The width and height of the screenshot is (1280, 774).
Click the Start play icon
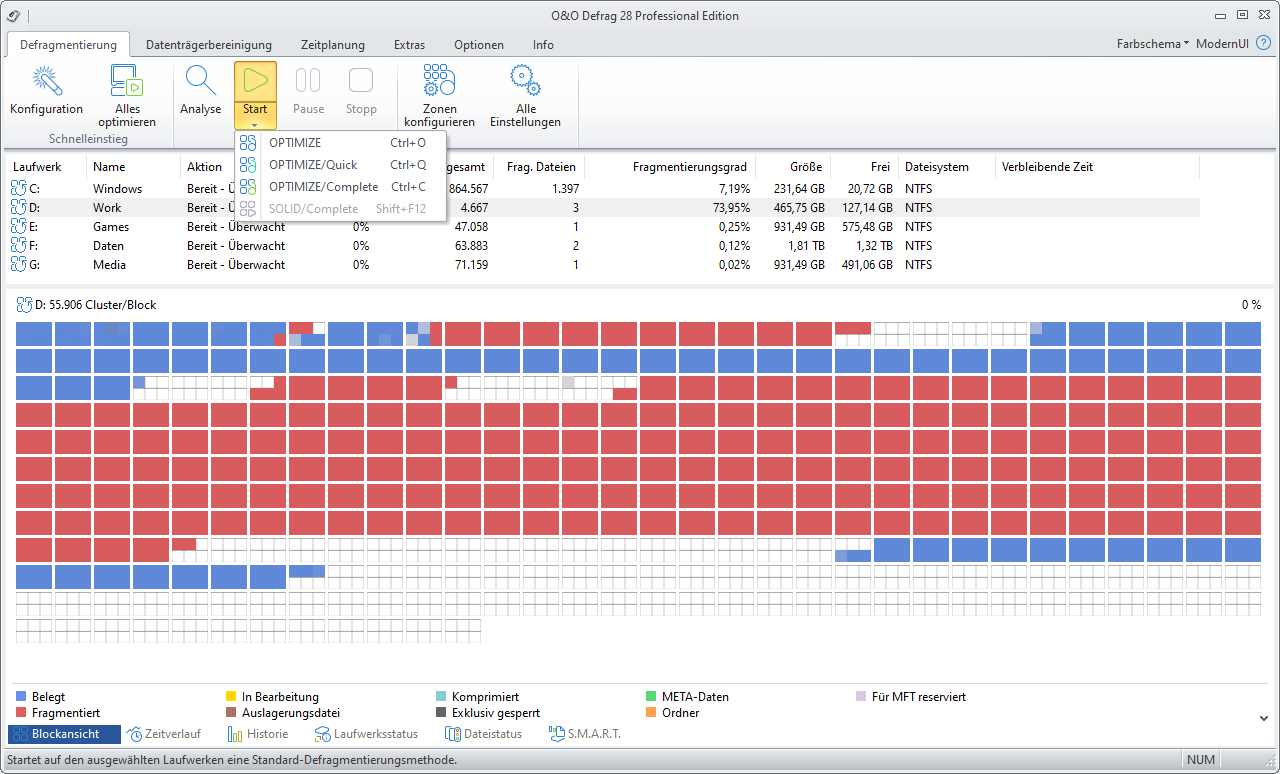point(255,81)
